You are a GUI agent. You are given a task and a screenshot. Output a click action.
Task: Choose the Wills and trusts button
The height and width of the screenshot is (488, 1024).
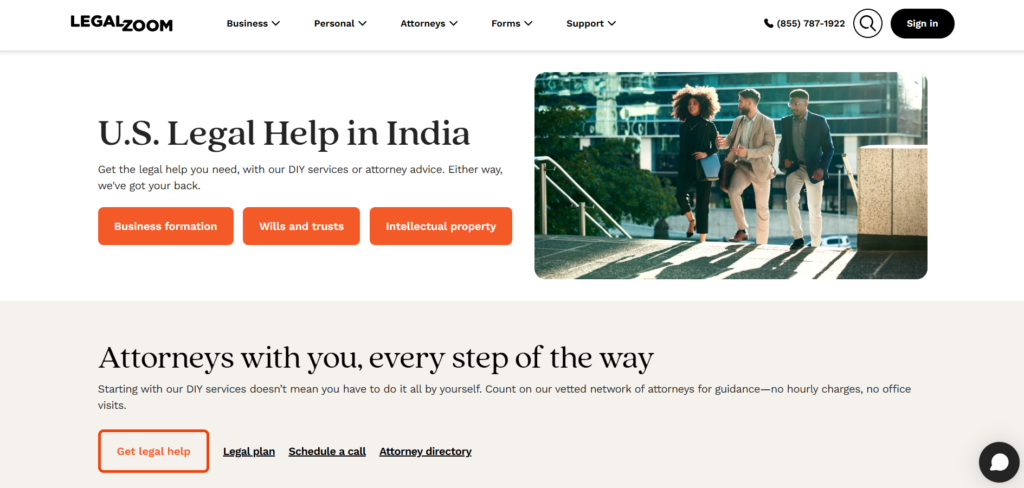point(301,226)
